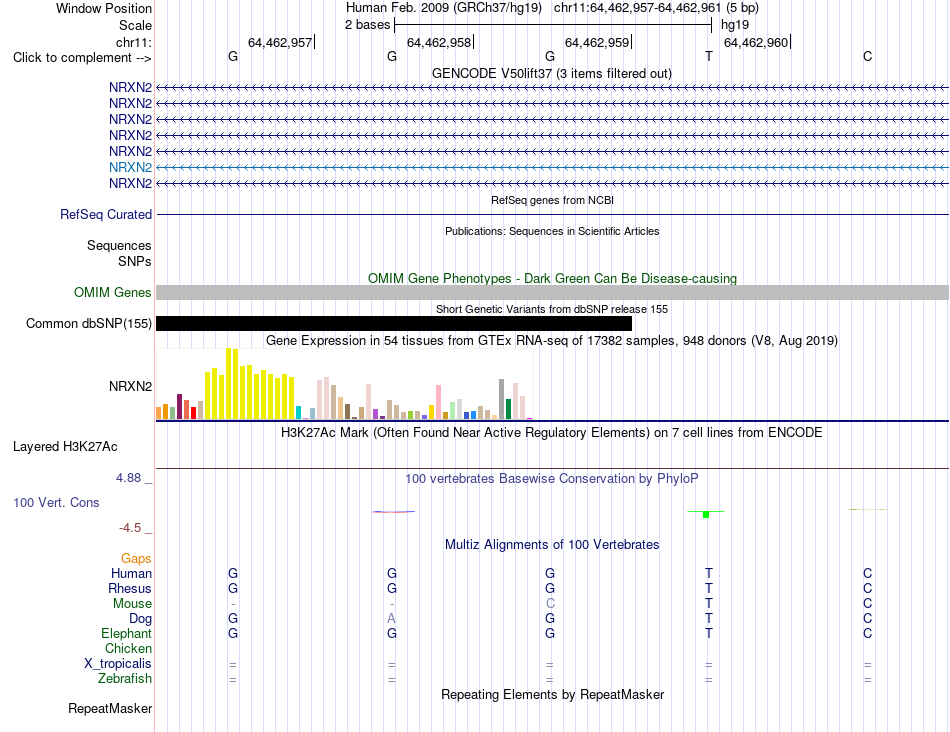
Task: Open the GTEx Gene Expression track title
Action: click(552, 341)
